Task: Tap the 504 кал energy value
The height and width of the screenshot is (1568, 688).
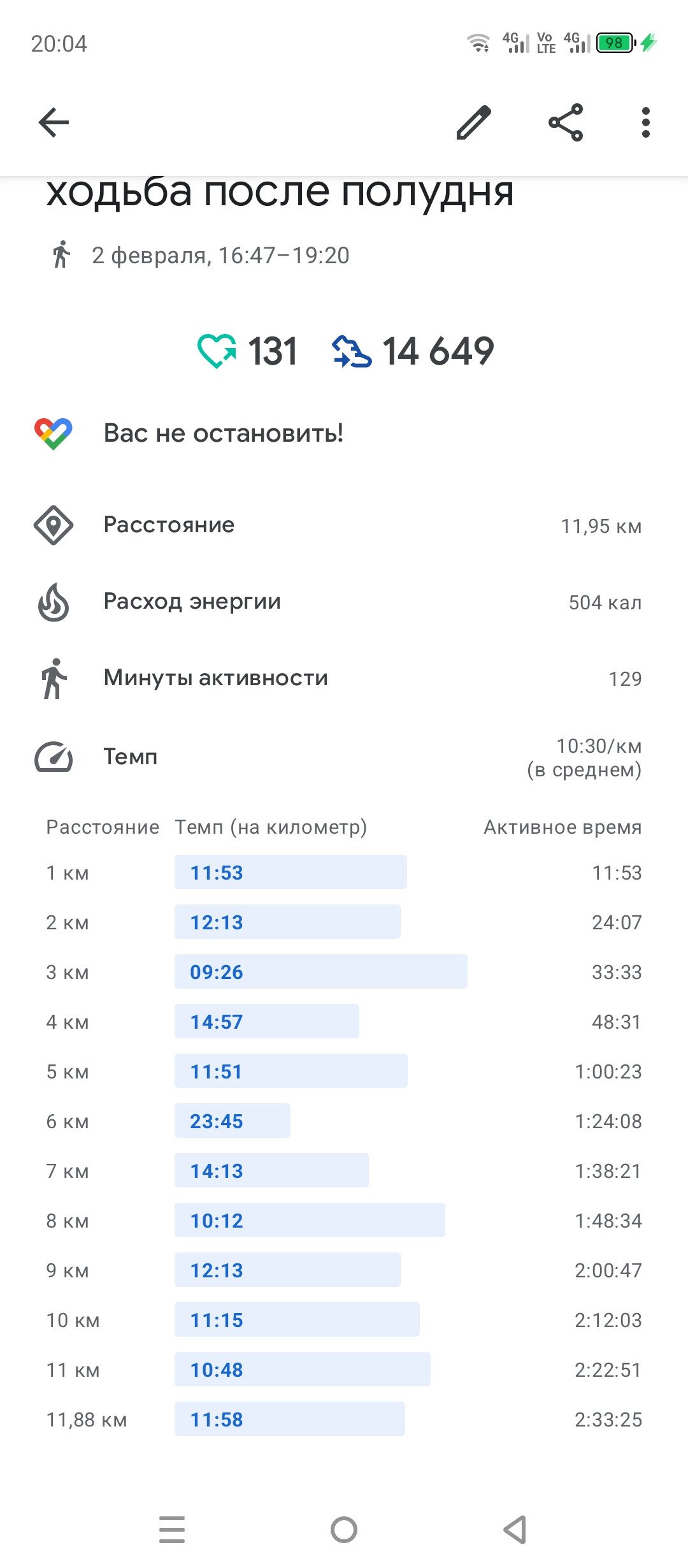Action: tap(605, 602)
